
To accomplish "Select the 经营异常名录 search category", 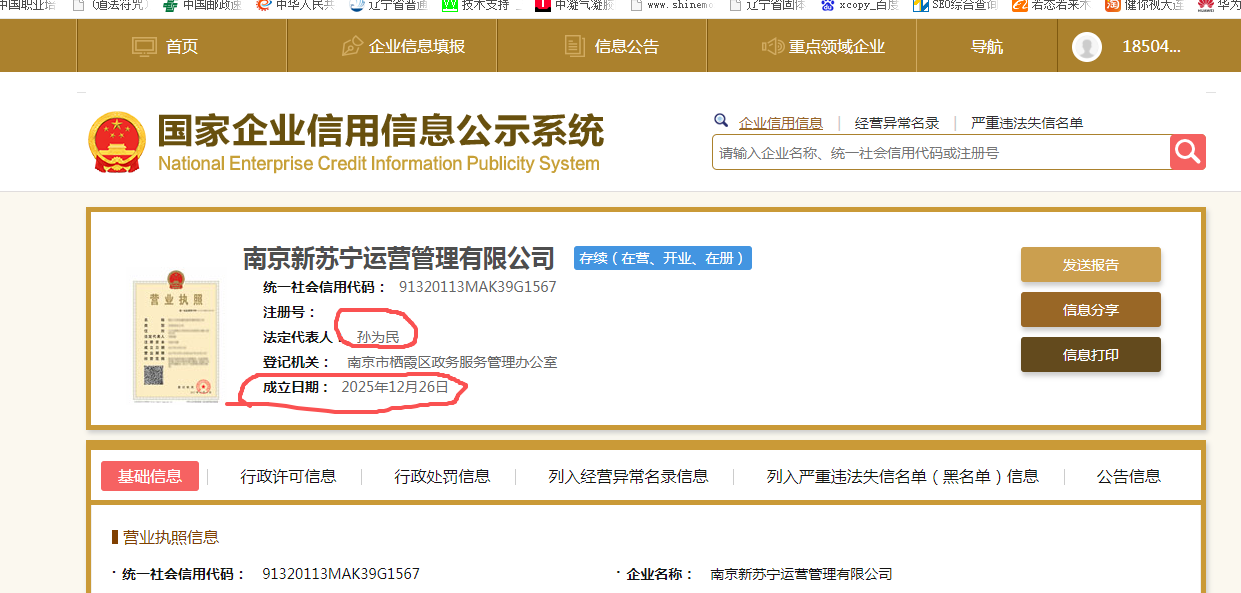I will 897,123.
